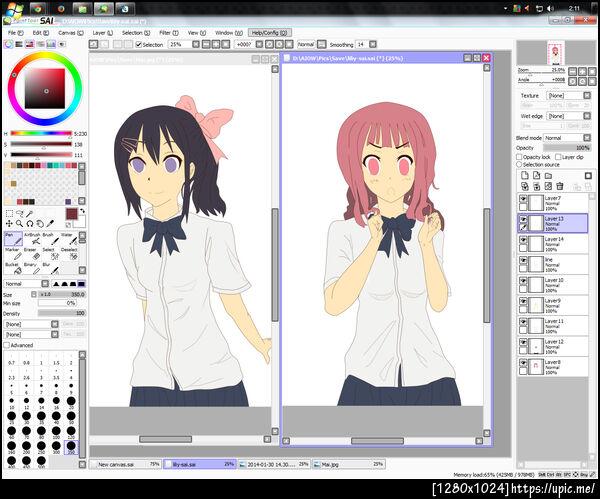The image size is (600, 499).
Task: Hide Layer8 with its eye icon
Action: coord(523,362)
